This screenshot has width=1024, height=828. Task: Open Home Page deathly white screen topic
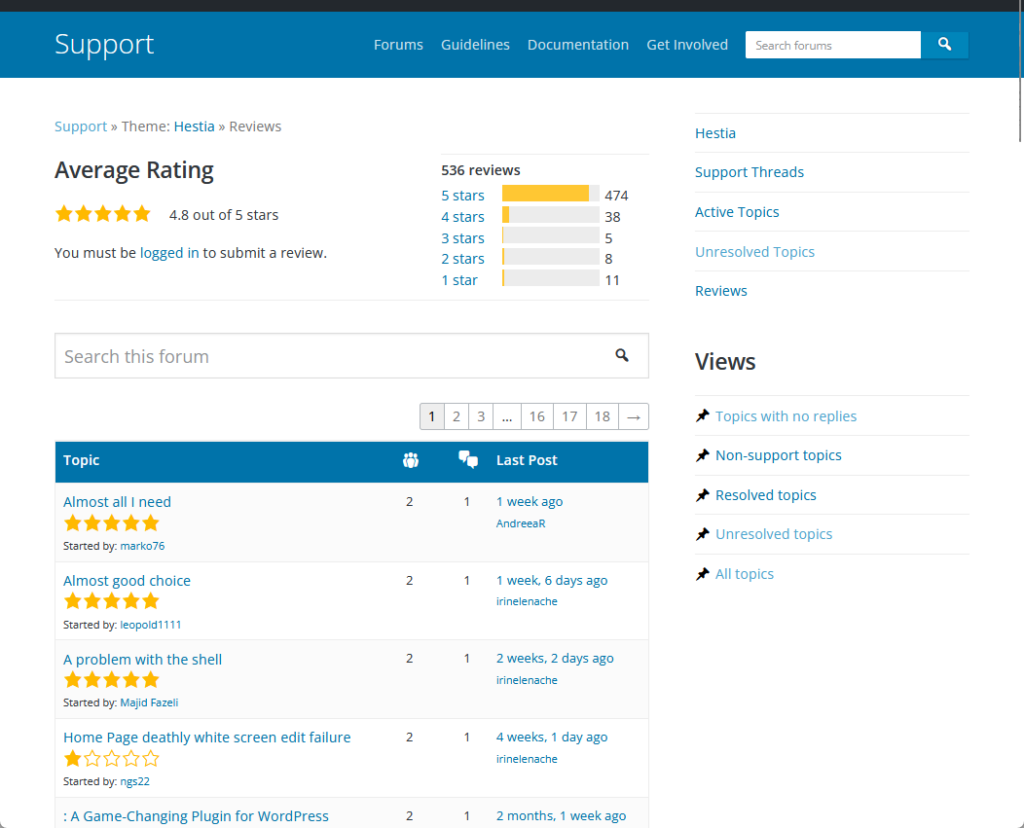coord(207,738)
